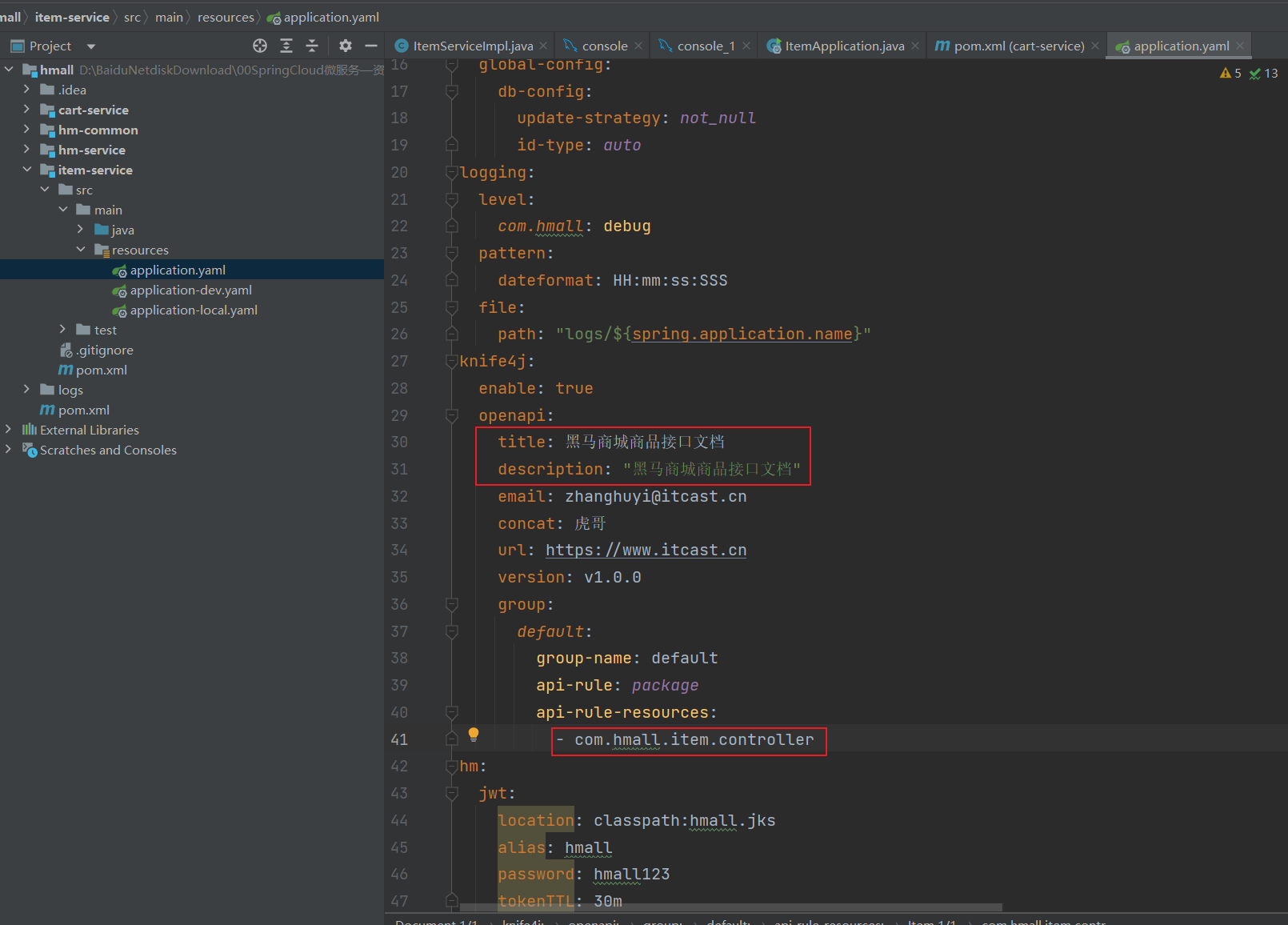Select application.yaml in the project tree

coord(192,270)
